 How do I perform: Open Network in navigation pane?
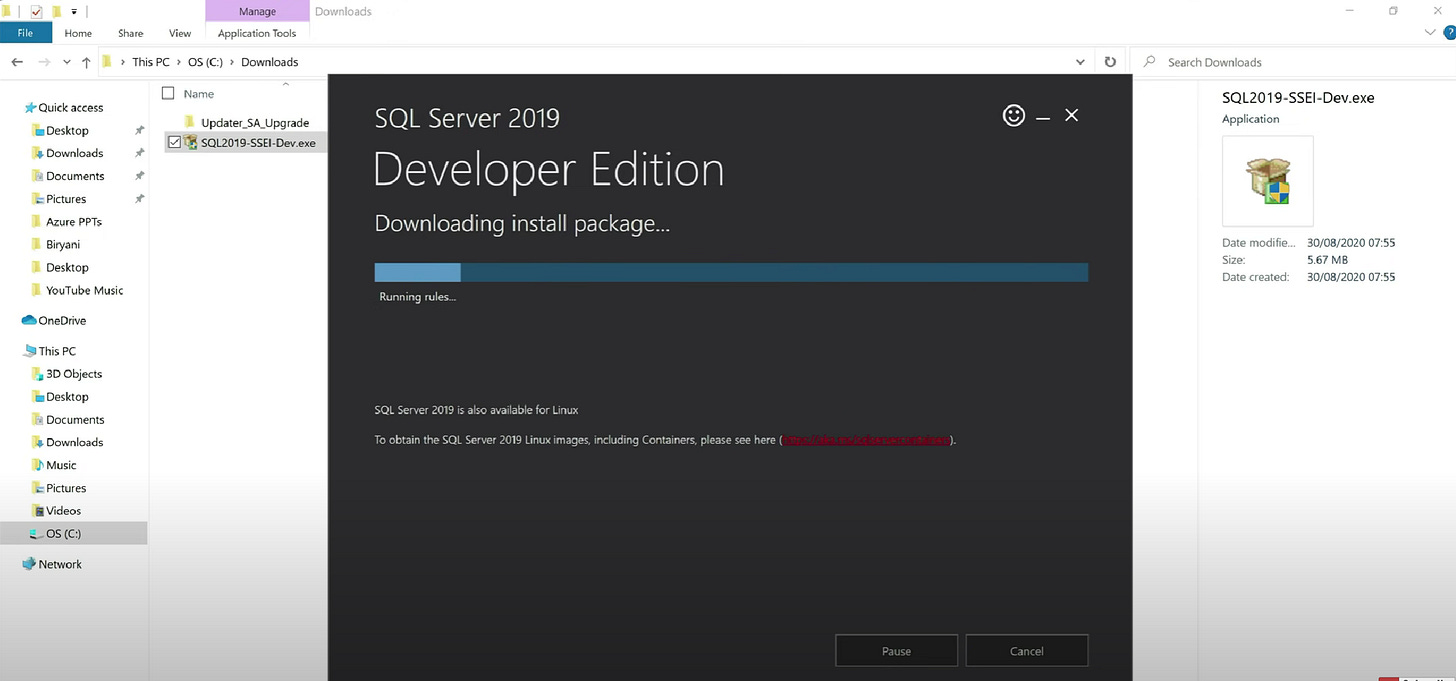[x=53, y=564]
